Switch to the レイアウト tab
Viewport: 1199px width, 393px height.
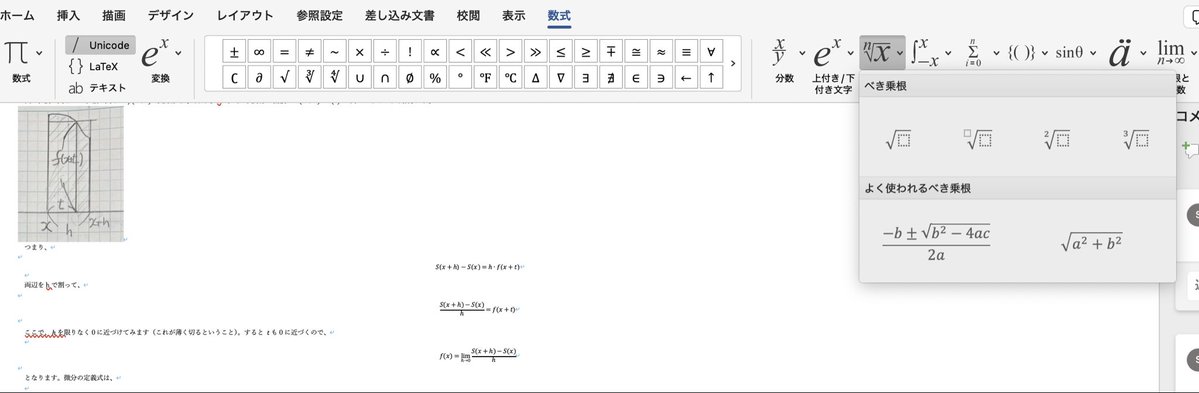point(245,15)
